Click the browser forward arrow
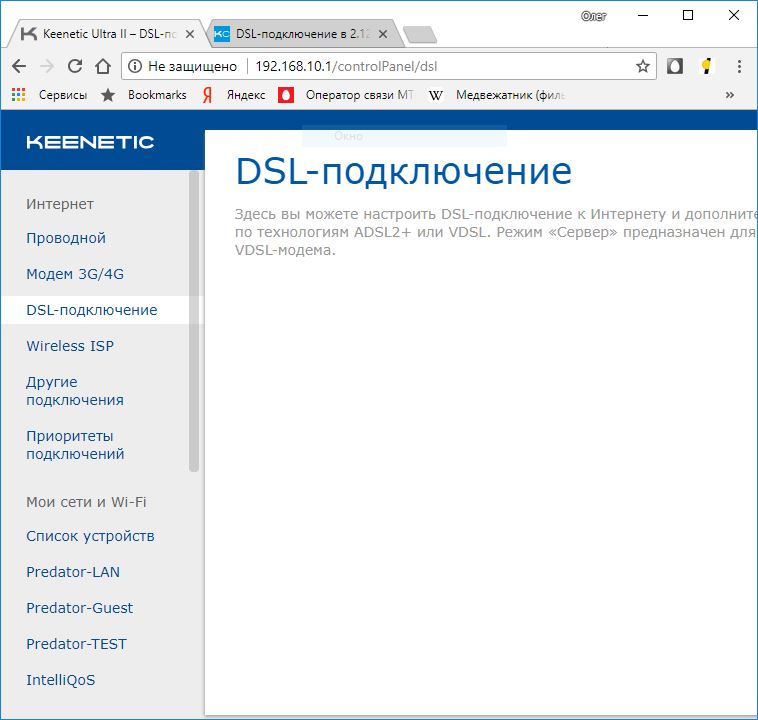Image resolution: width=758 pixels, height=720 pixels. (47, 66)
